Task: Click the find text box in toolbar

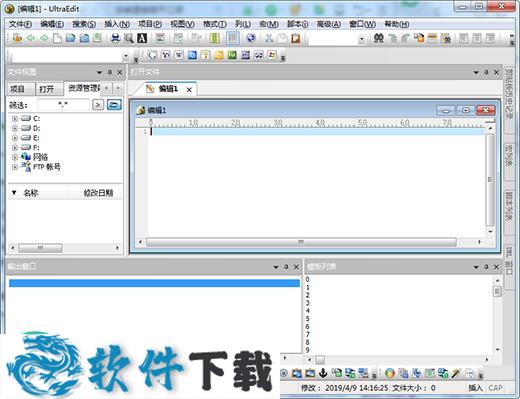Action: (x=333, y=39)
